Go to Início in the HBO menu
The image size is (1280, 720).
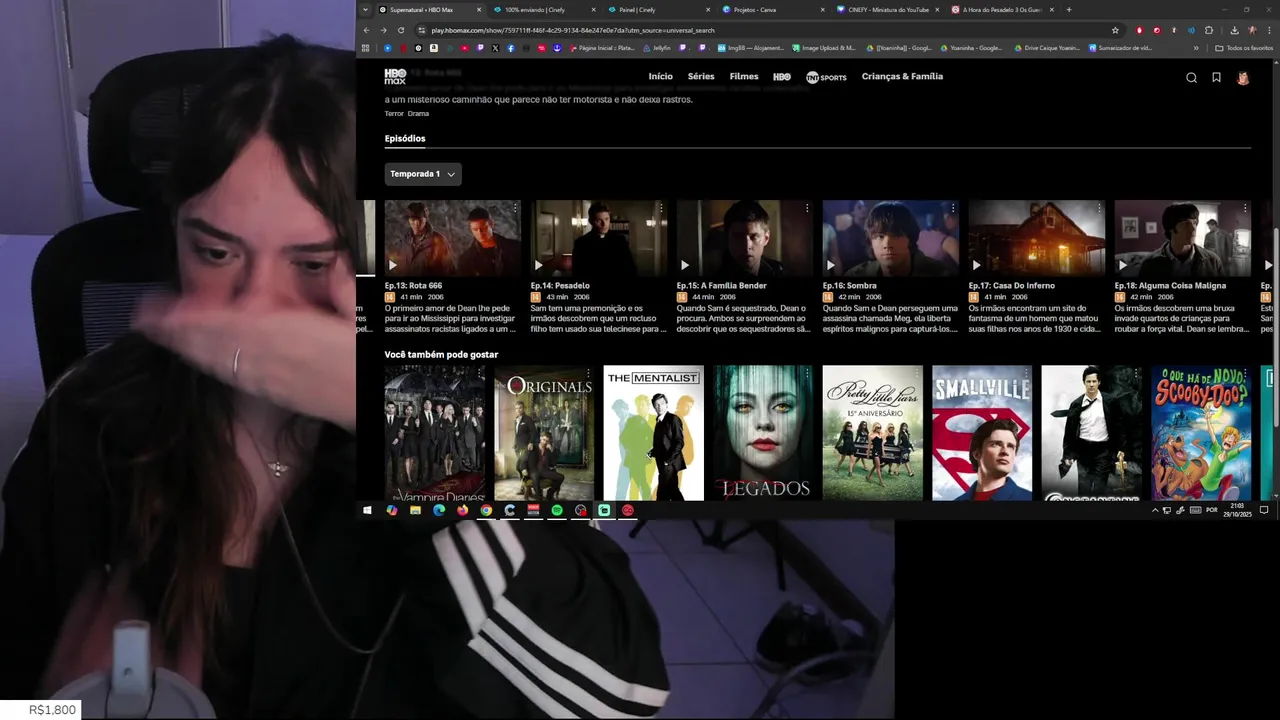(x=660, y=77)
